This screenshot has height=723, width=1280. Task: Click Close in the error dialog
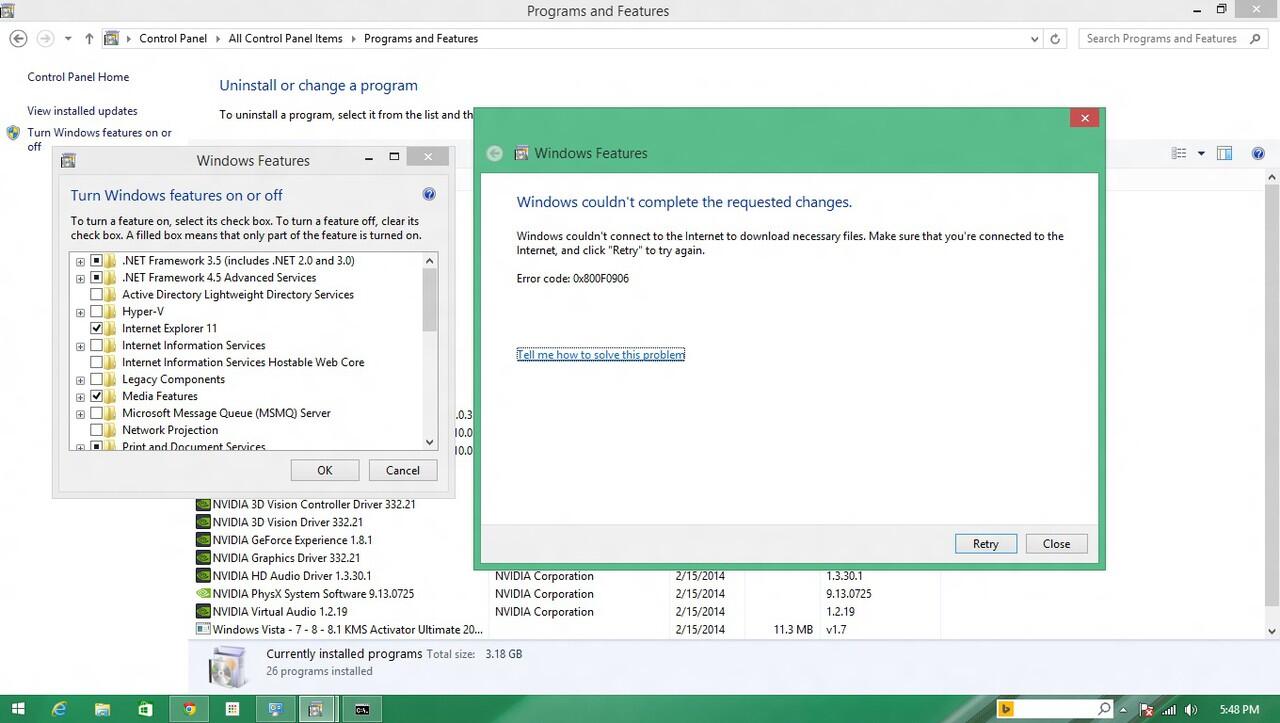[1057, 544]
